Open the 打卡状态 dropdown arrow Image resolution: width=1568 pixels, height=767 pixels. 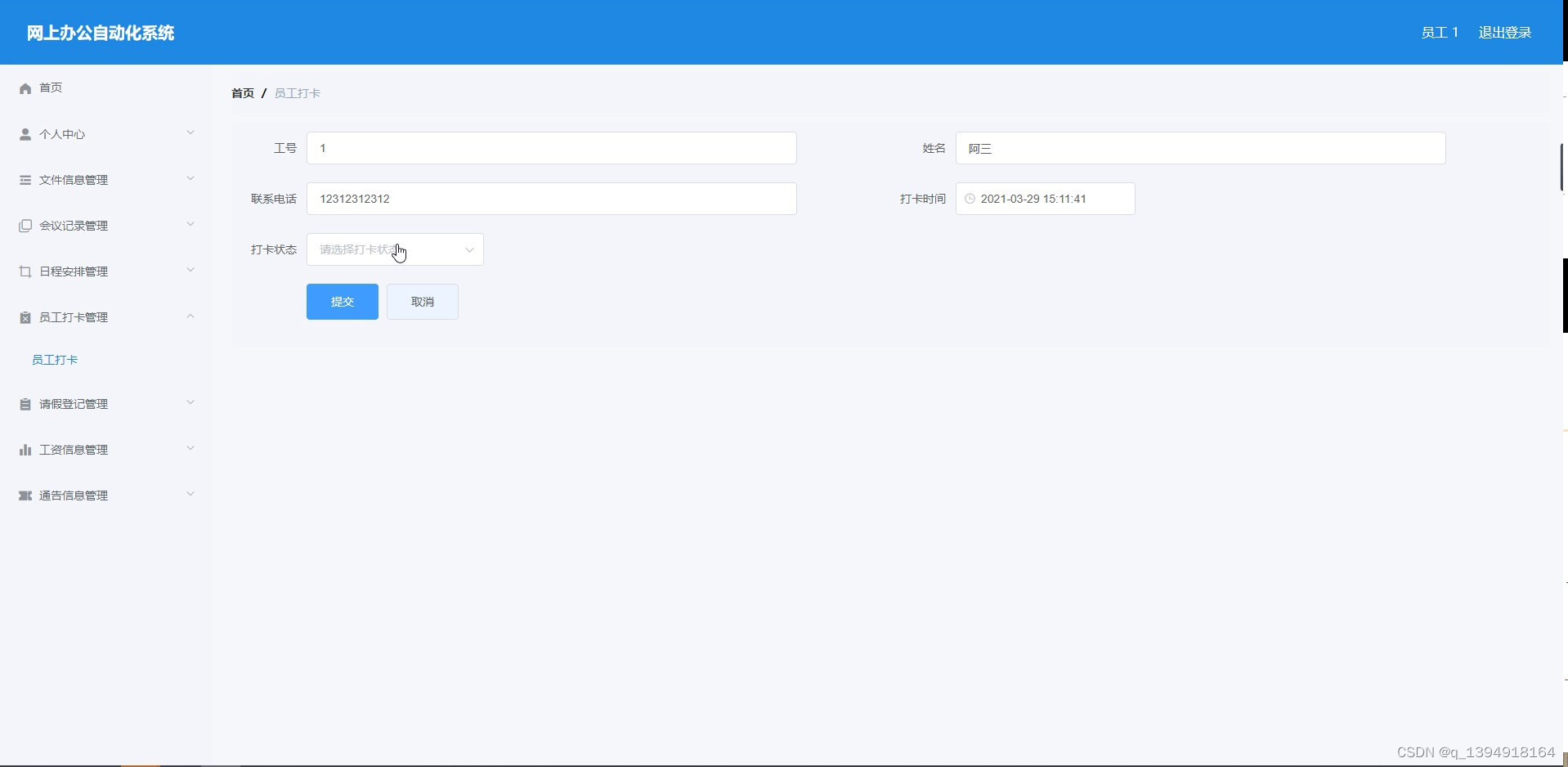(469, 250)
